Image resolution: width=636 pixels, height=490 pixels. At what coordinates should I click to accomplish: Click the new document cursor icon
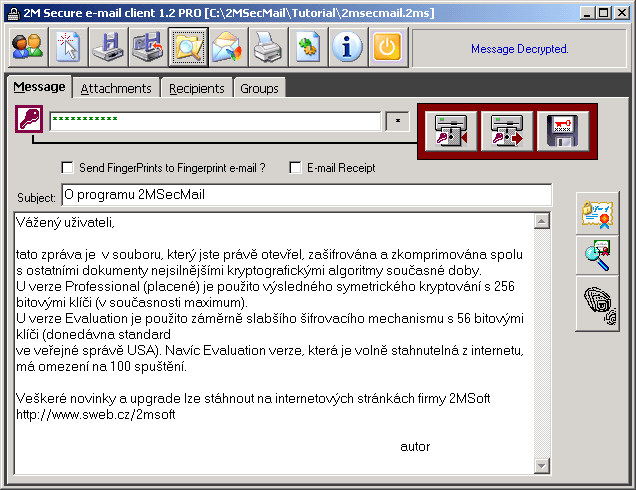pos(68,47)
